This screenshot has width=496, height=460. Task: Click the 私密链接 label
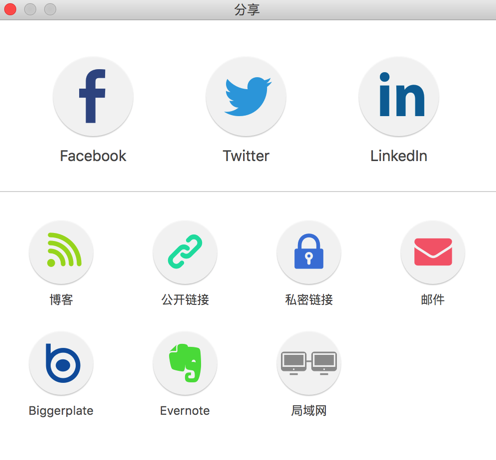(309, 300)
